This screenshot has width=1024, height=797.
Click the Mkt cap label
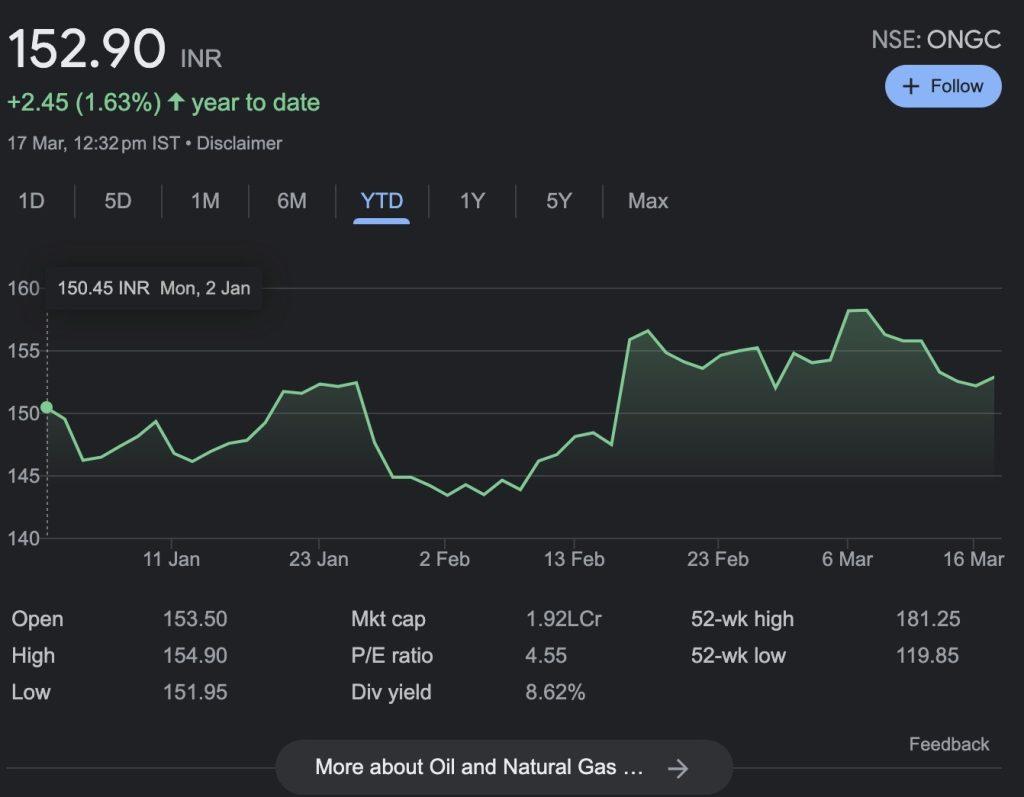pos(388,619)
